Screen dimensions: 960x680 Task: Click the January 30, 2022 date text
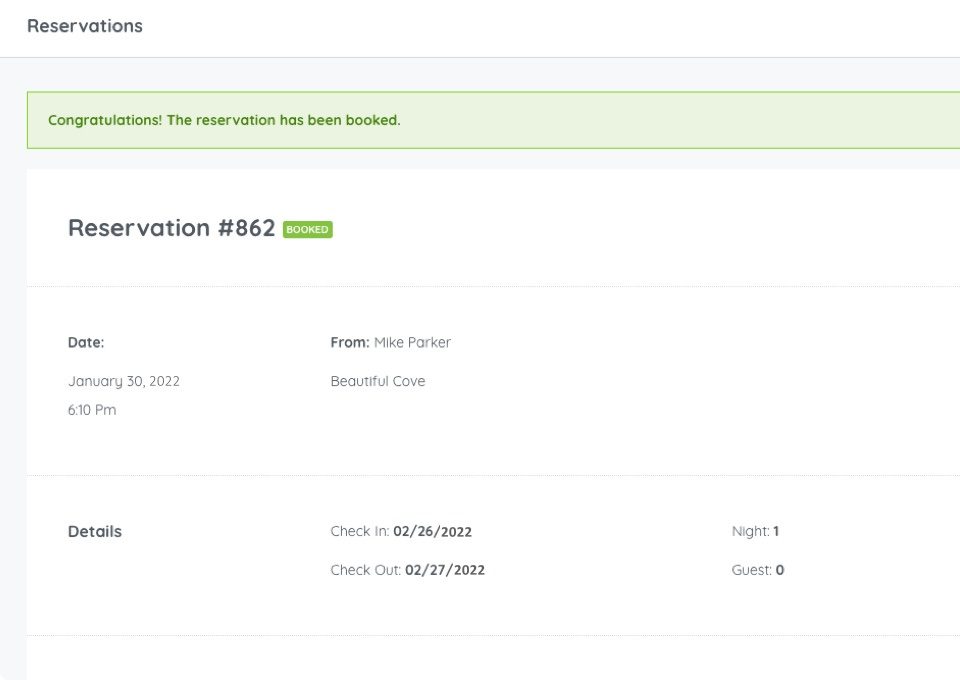[124, 381]
